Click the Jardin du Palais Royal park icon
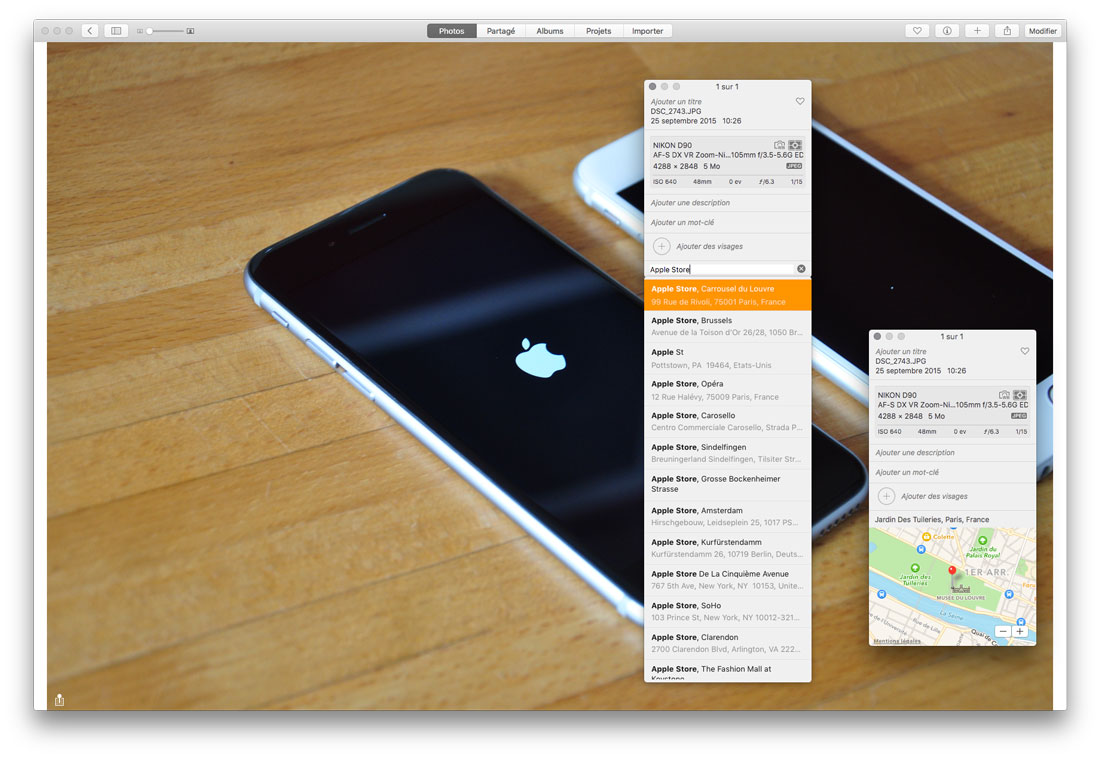The width and height of the screenshot is (1100, 758). tap(982, 540)
